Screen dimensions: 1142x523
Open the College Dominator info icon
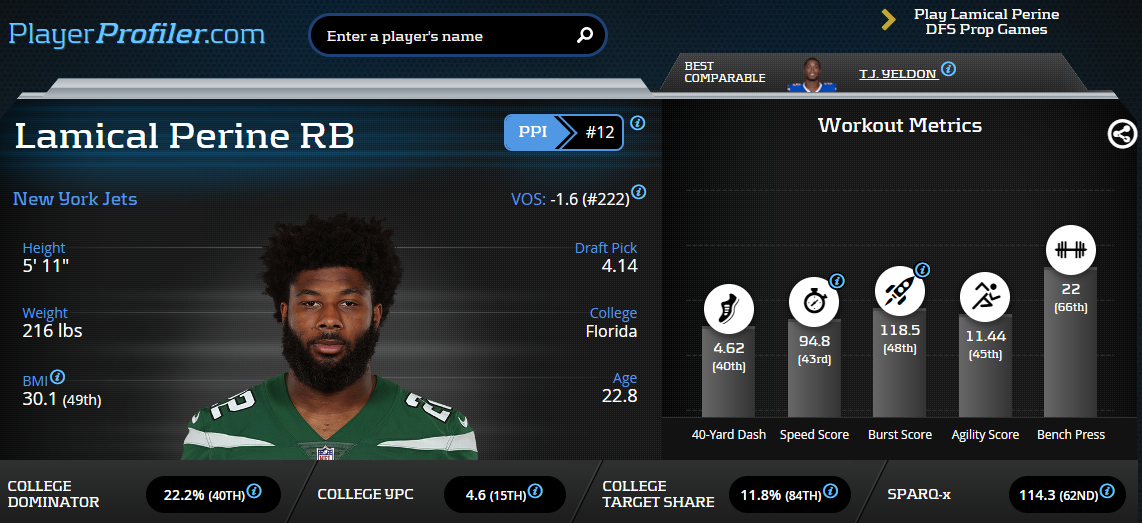254,490
